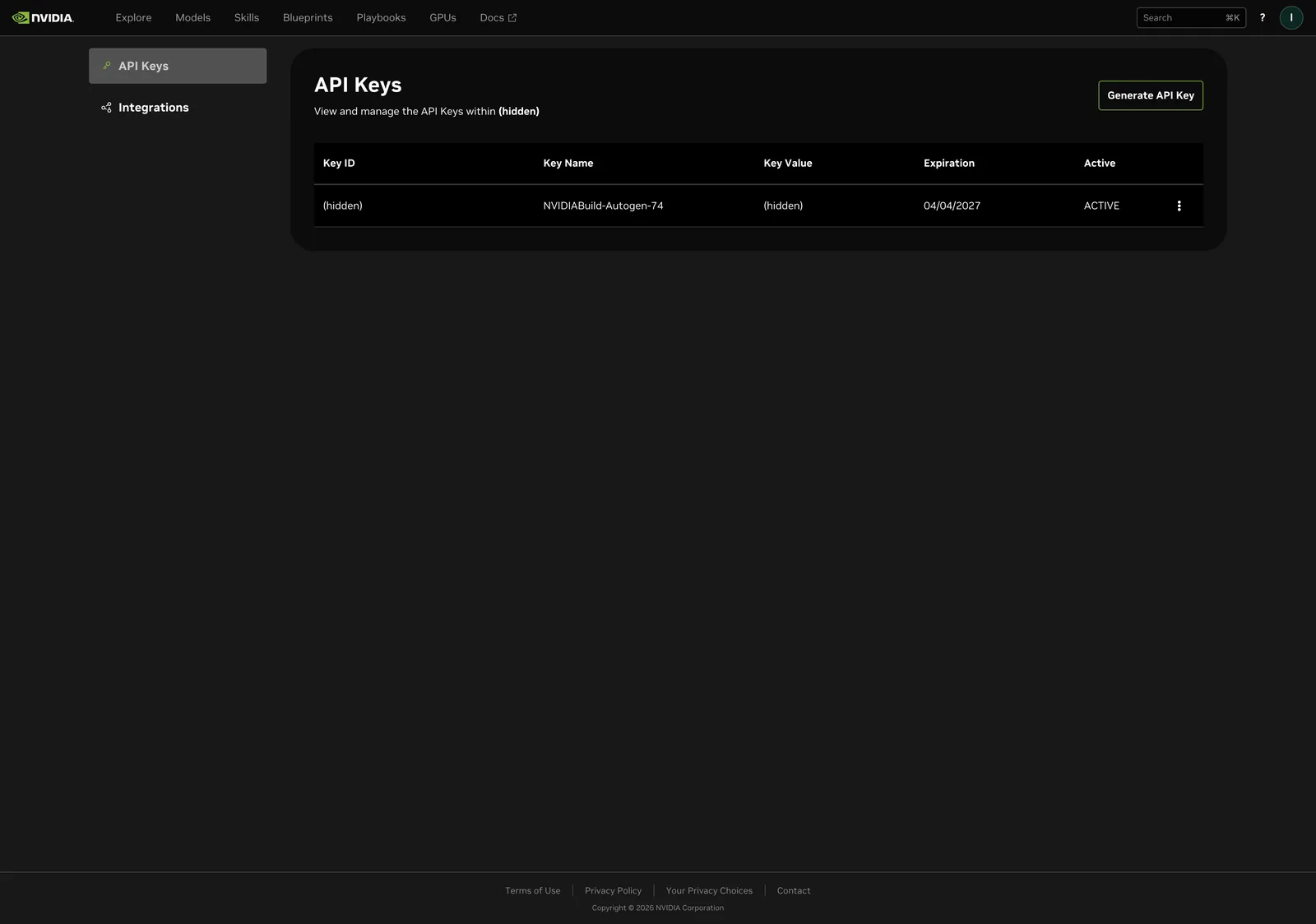Click the 04/04/2027 expiration cell

[952, 206]
